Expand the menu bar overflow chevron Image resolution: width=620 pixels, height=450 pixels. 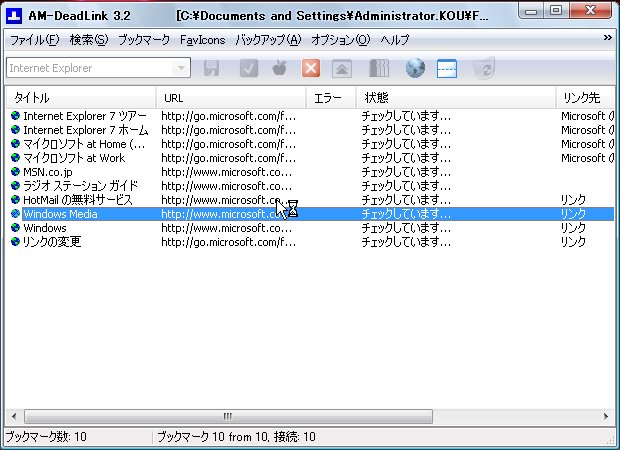pyautogui.click(x=607, y=38)
